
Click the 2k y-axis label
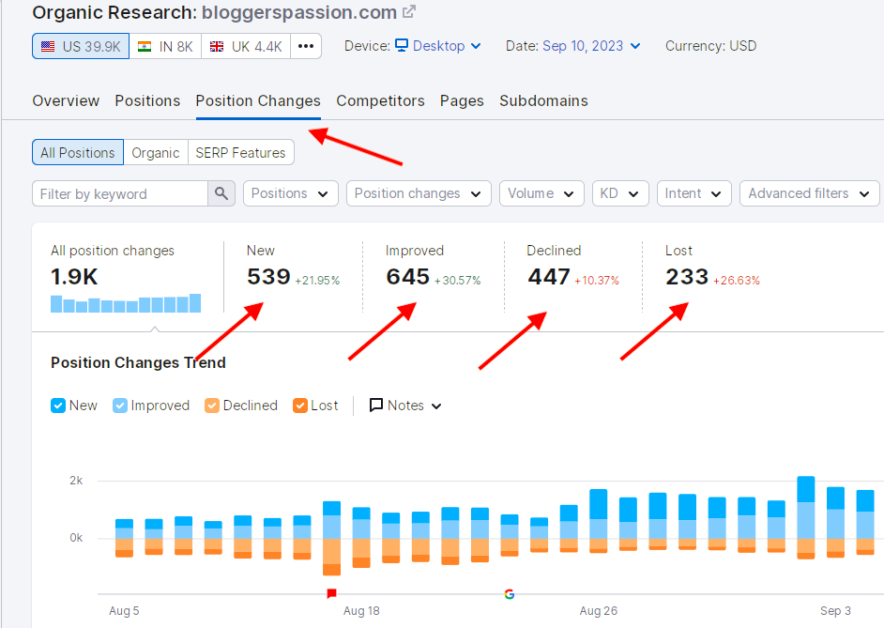76,480
